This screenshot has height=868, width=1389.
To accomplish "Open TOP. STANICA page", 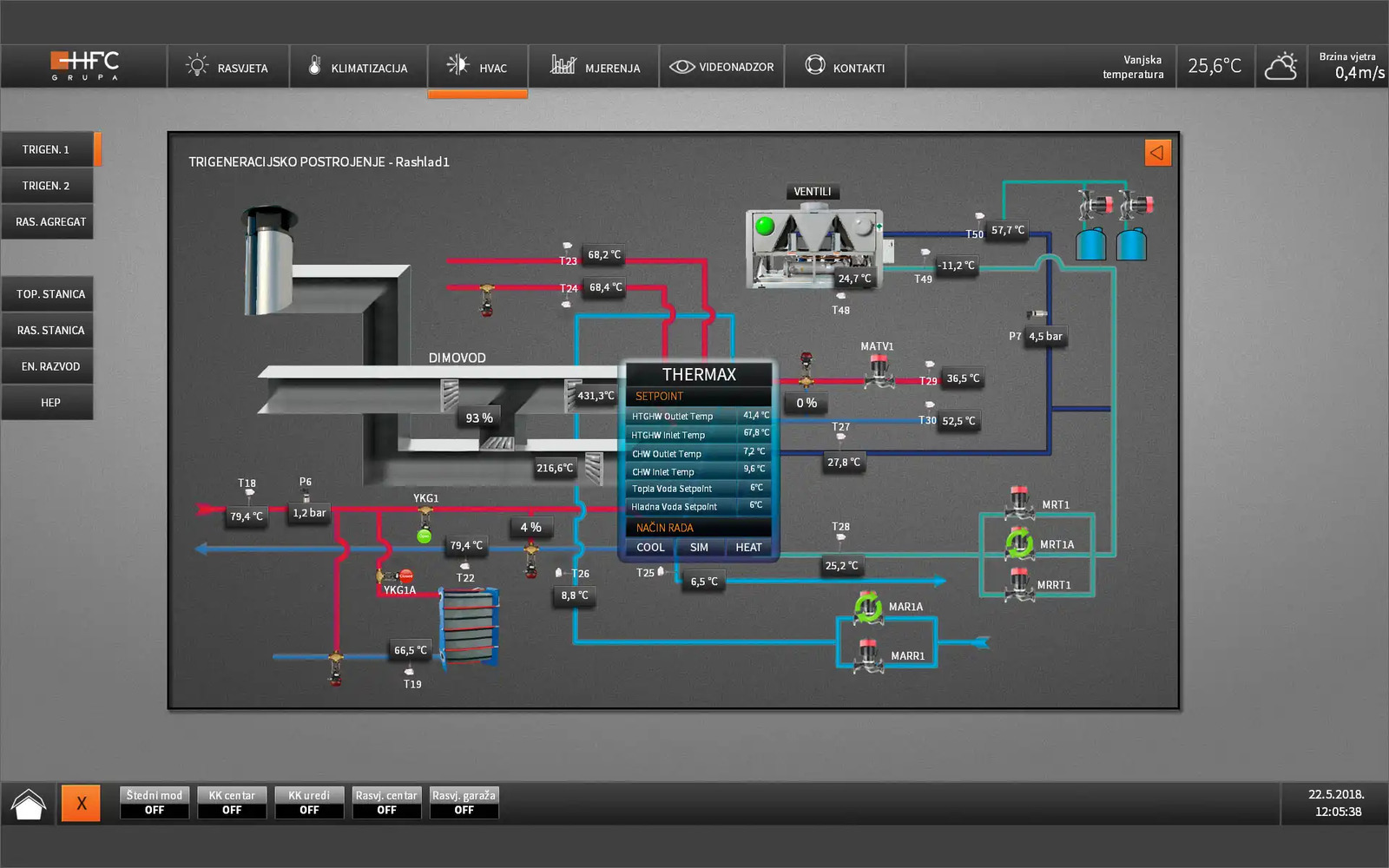I will coord(50,294).
